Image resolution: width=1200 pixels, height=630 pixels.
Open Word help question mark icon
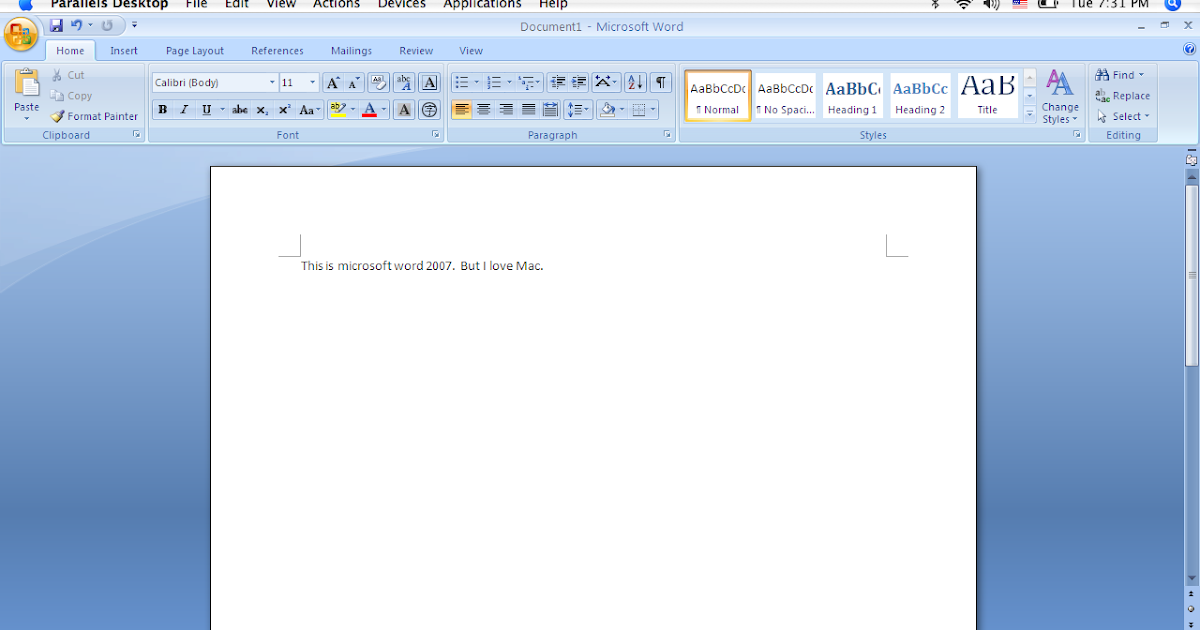1189,49
